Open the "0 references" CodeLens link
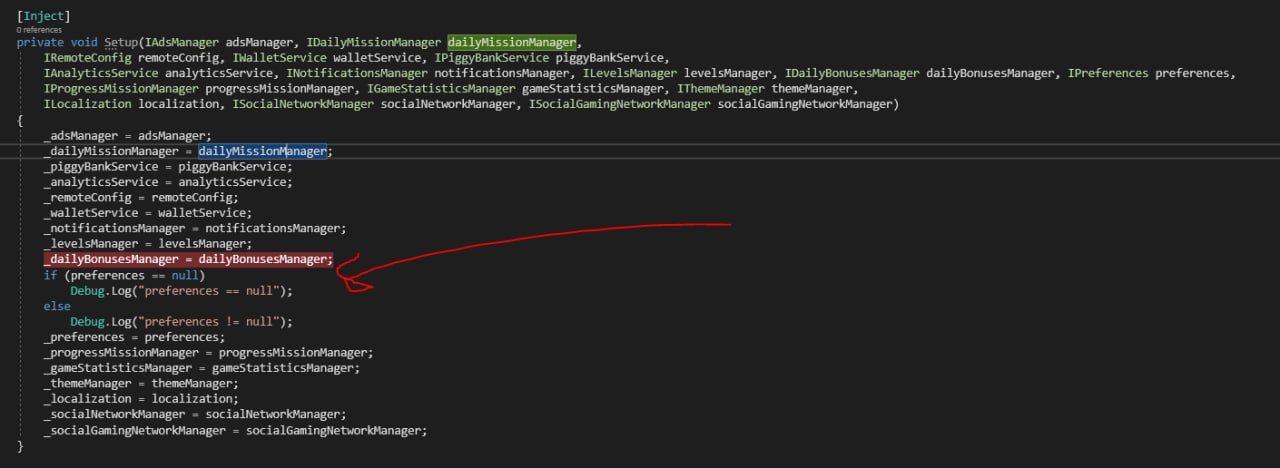1280x468 pixels. coord(39,30)
